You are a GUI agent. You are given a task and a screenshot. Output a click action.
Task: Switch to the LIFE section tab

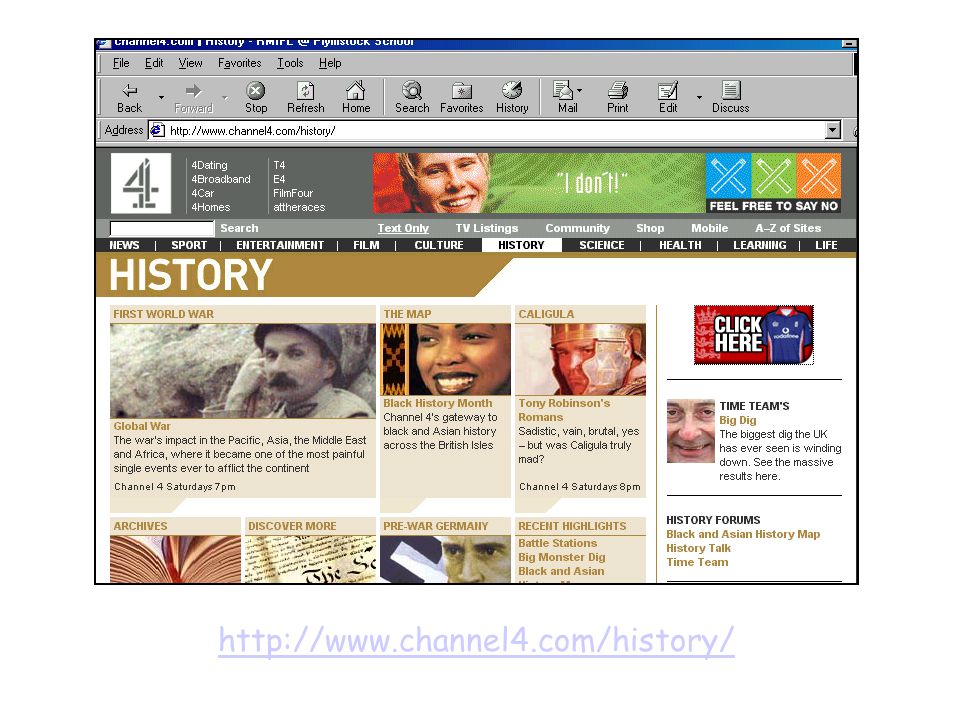pos(826,245)
